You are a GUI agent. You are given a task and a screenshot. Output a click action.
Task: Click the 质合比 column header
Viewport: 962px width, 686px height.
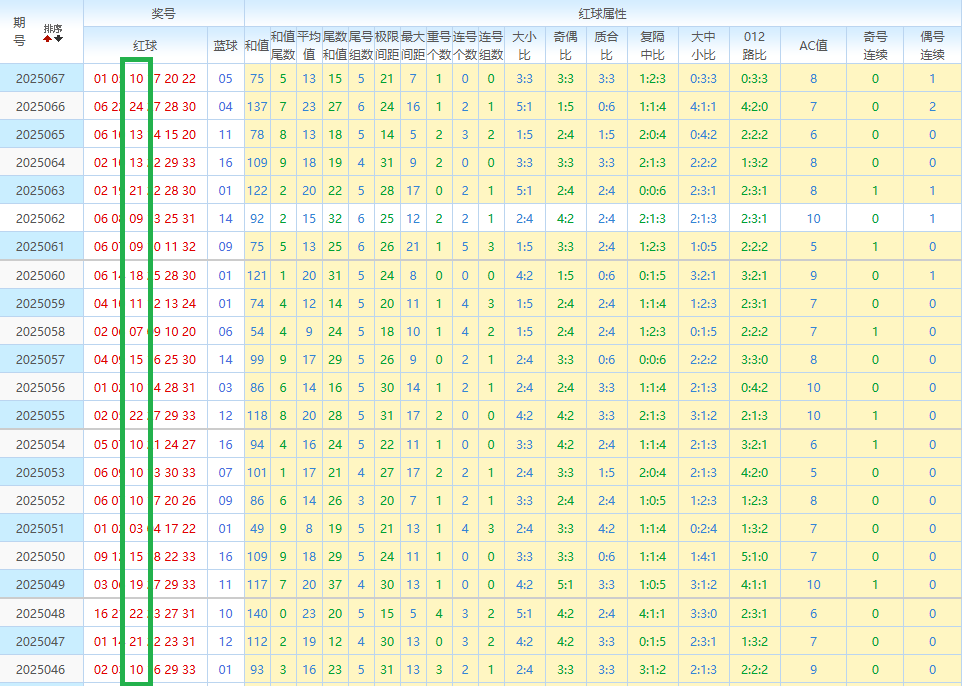[x=606, y=45]
